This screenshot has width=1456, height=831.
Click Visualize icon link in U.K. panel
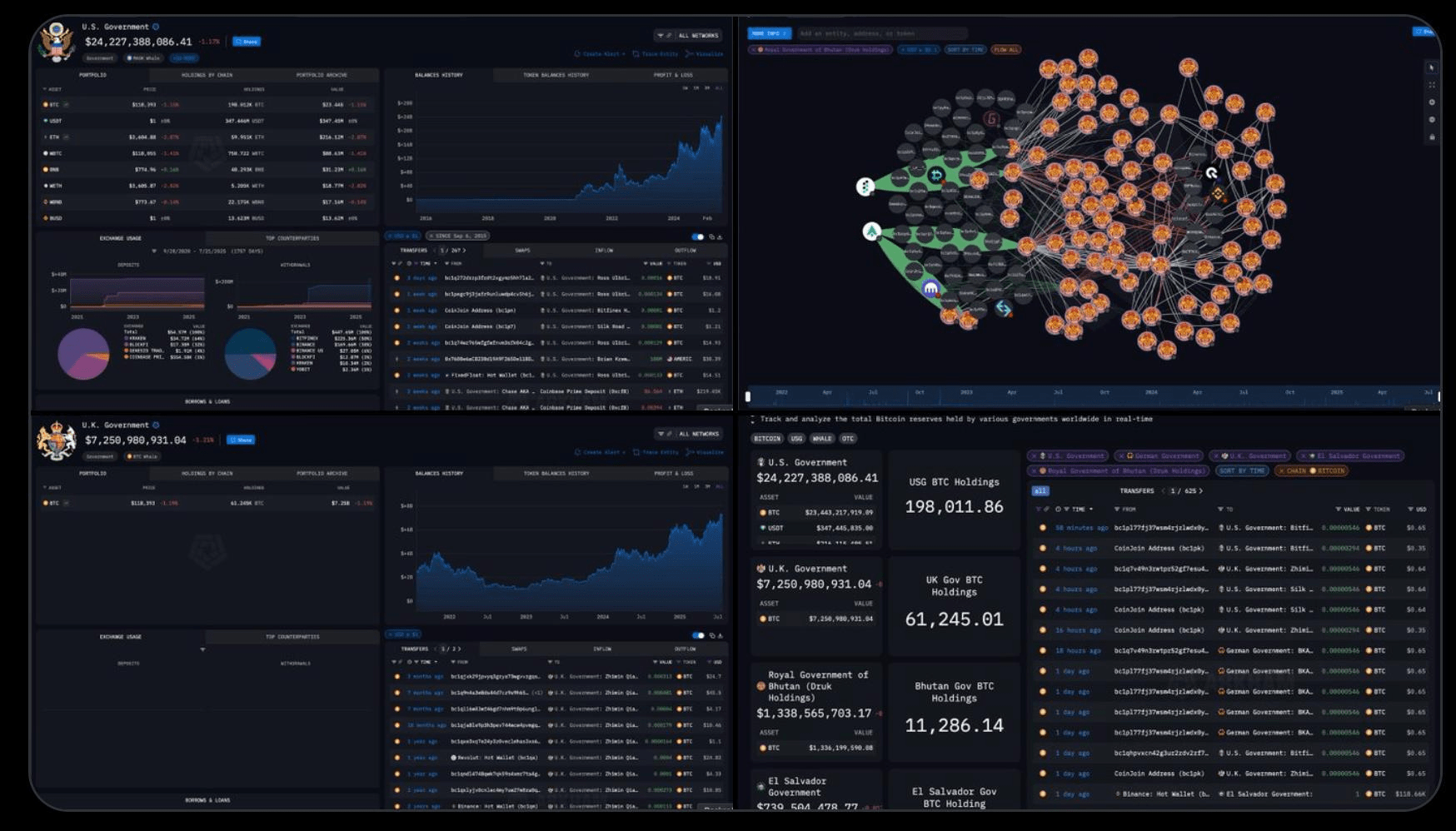point(704,452)
